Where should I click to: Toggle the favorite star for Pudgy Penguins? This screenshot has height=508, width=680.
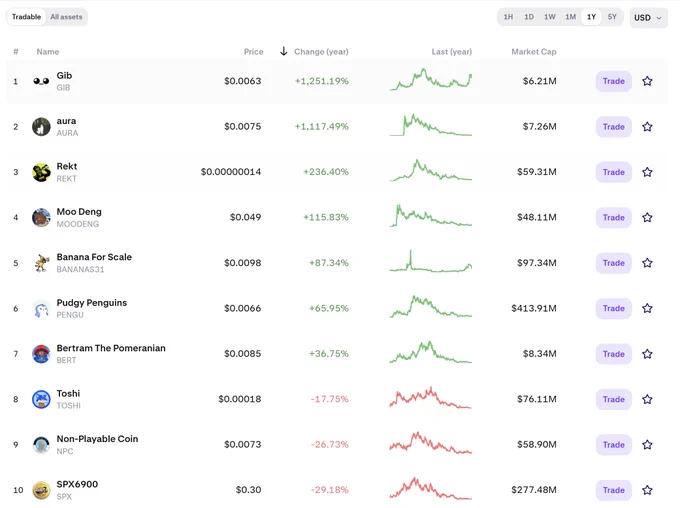coord(647,308)
